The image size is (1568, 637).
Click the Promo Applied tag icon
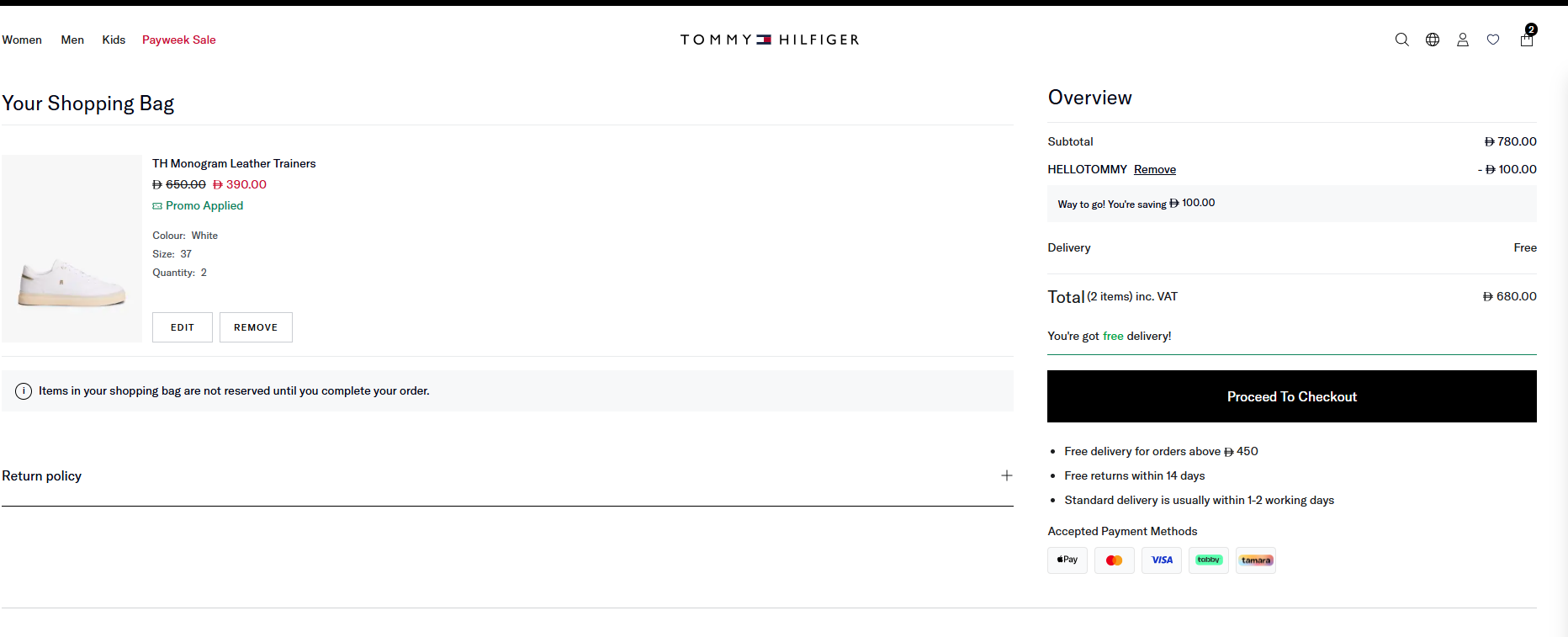[157, 206]
